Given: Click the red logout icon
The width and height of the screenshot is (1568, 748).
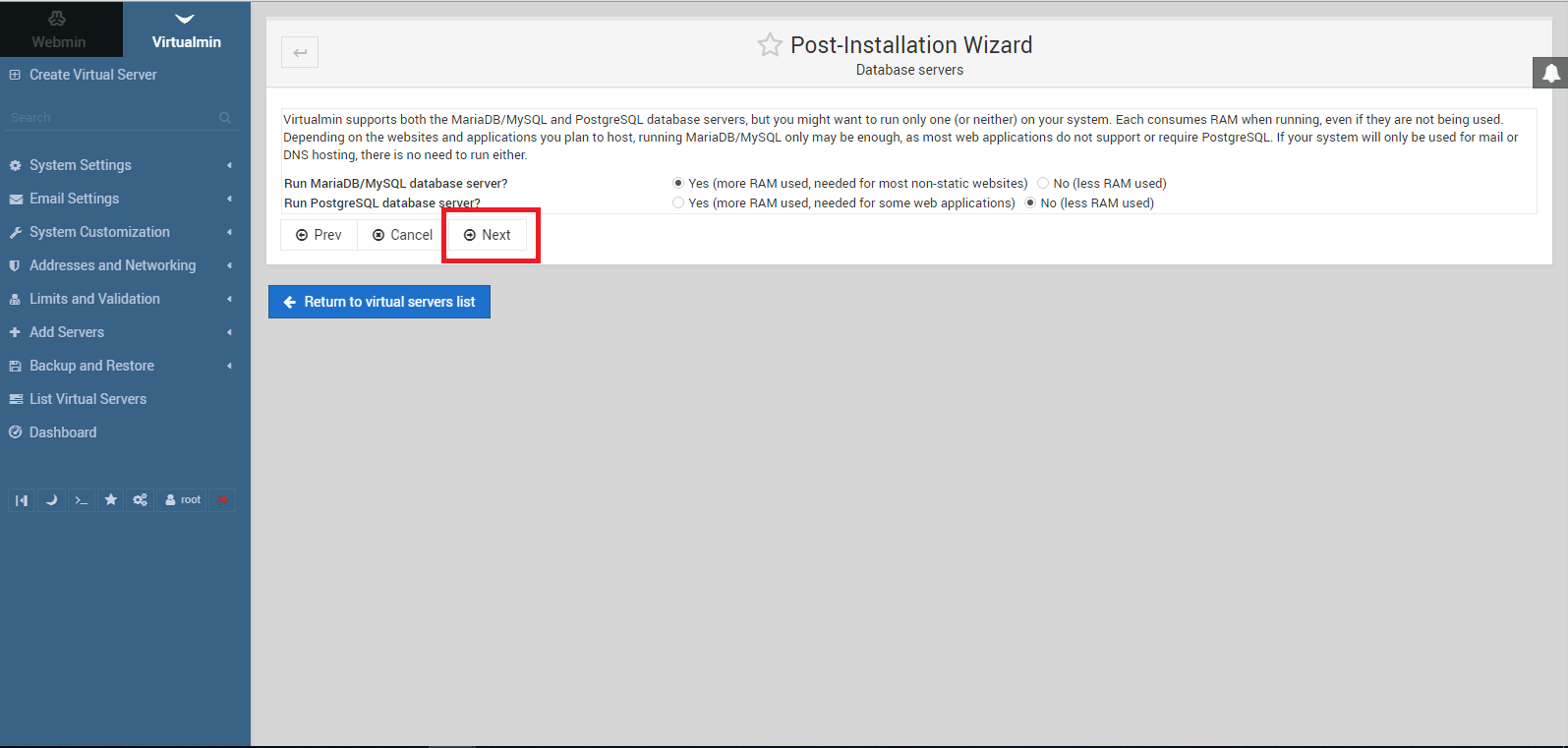Looking at the screenshot, I should click(x=222, y=500).
